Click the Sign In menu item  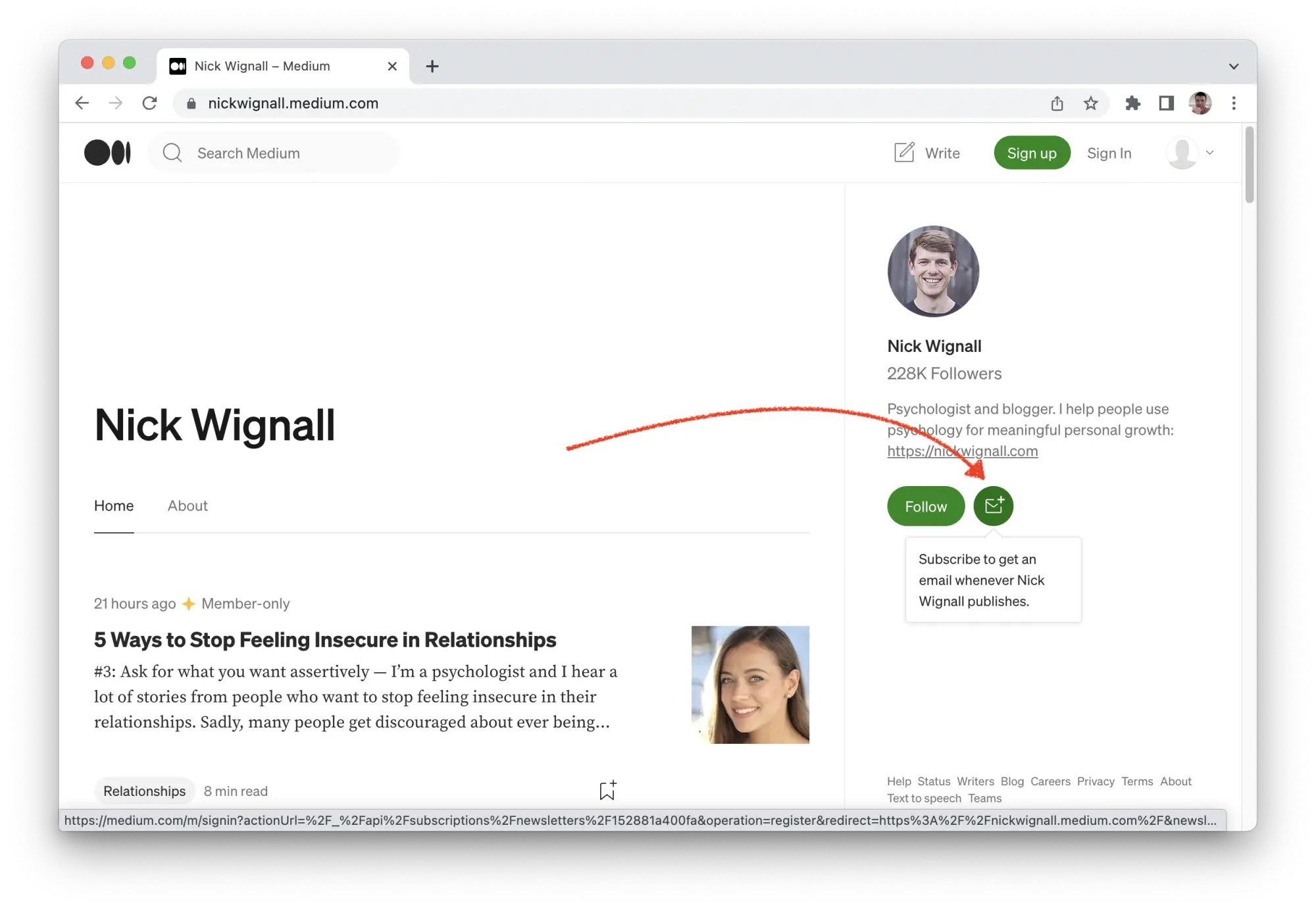[x=1109, y=152]
